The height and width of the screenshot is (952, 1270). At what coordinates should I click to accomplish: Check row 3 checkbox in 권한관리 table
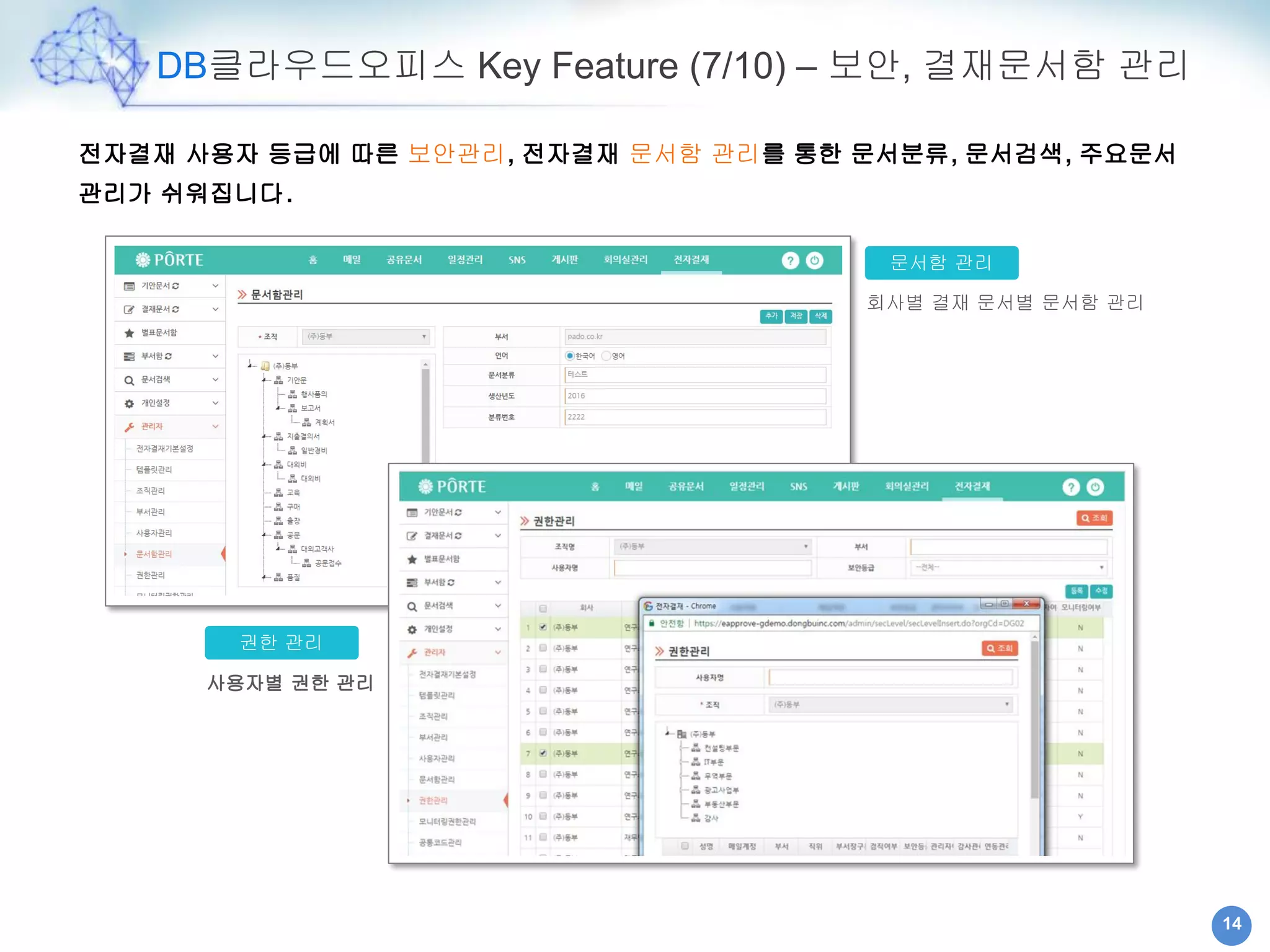(x=543, y=669)
